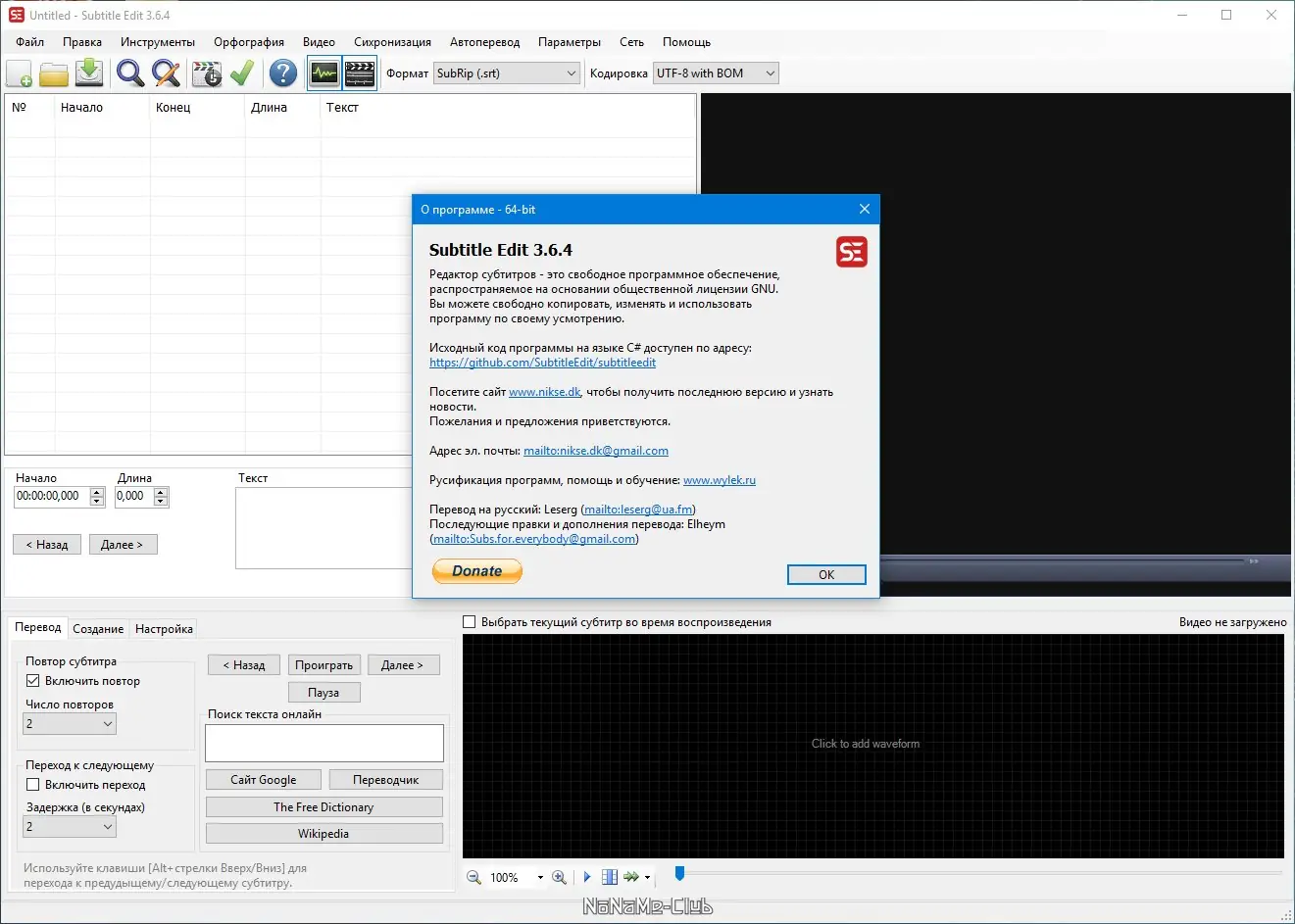The width and height of the screenshot is (1295, 924).
Task: Click the Donate button
Action: 477,571
